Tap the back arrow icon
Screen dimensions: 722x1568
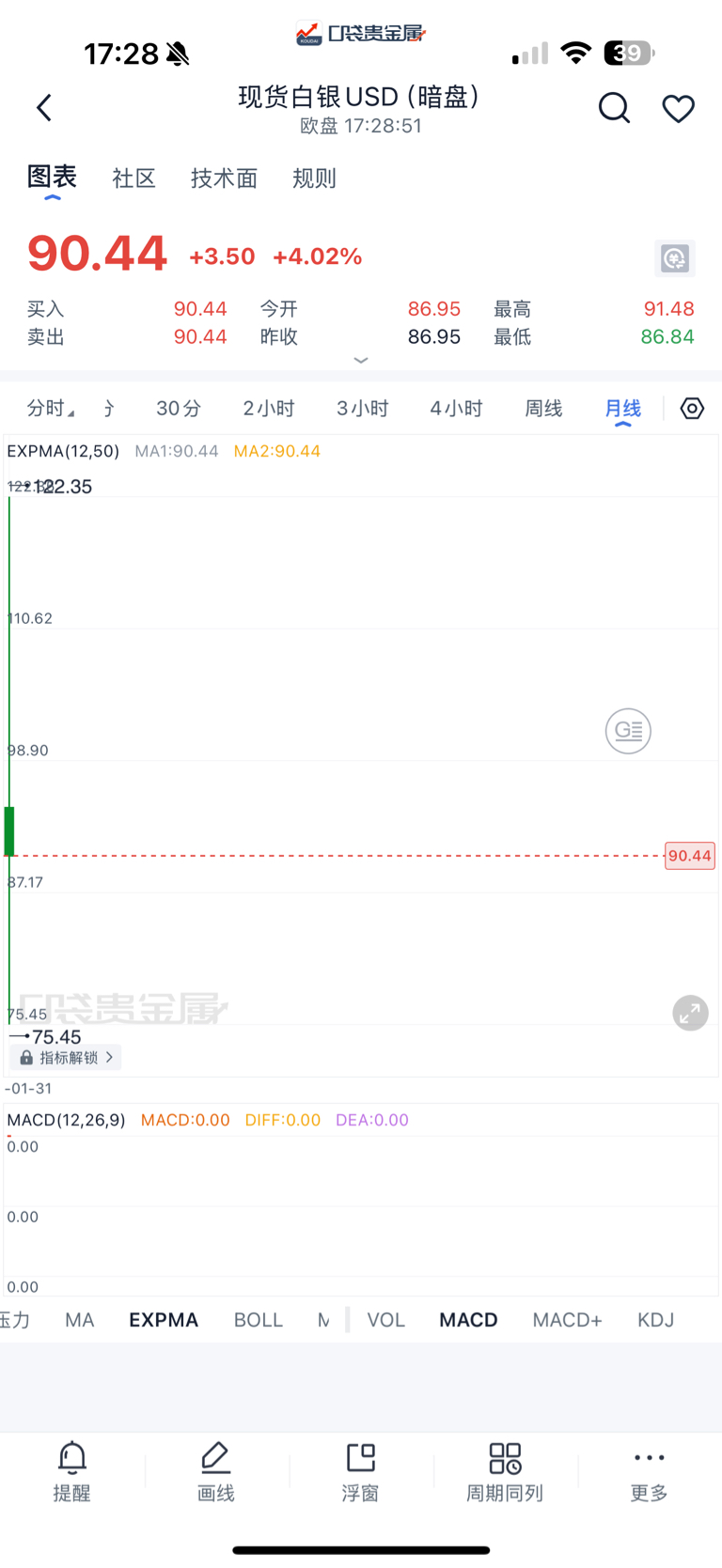click(44, 108)
